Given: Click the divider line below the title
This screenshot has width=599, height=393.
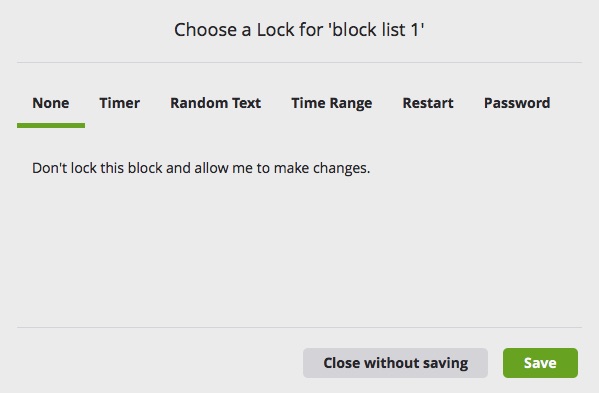Looking at the screenshot, I should [x=299, y=62].
